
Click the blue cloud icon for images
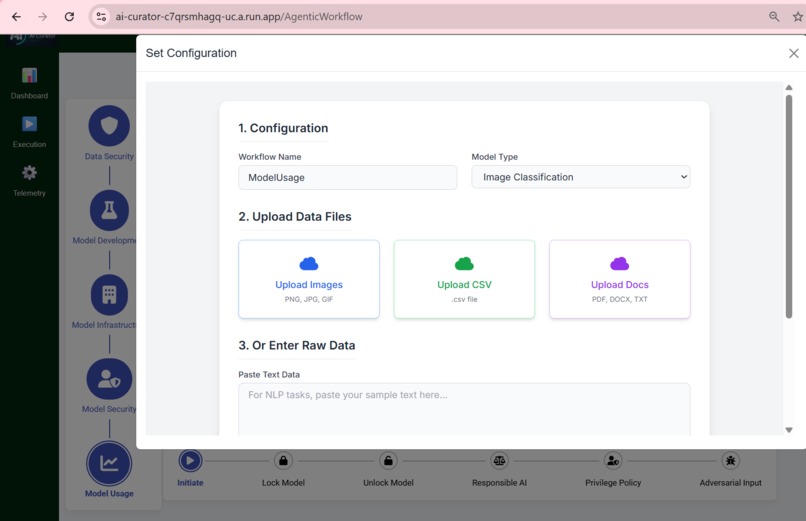tap(309, 264)
